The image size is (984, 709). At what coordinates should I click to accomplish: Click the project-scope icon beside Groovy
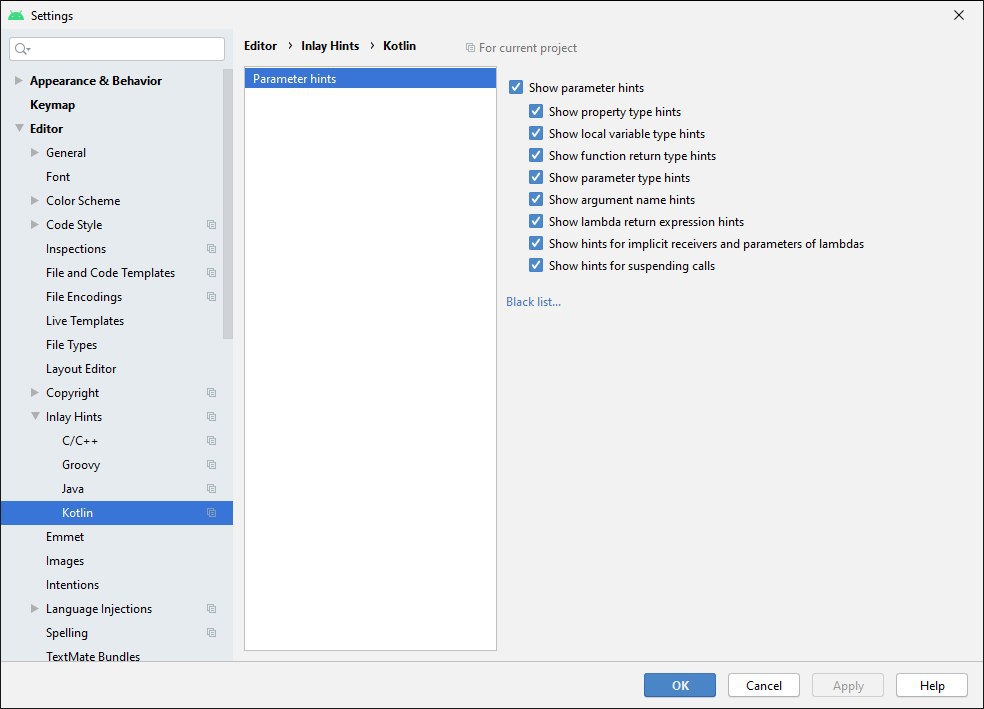(x=211, y=464)
